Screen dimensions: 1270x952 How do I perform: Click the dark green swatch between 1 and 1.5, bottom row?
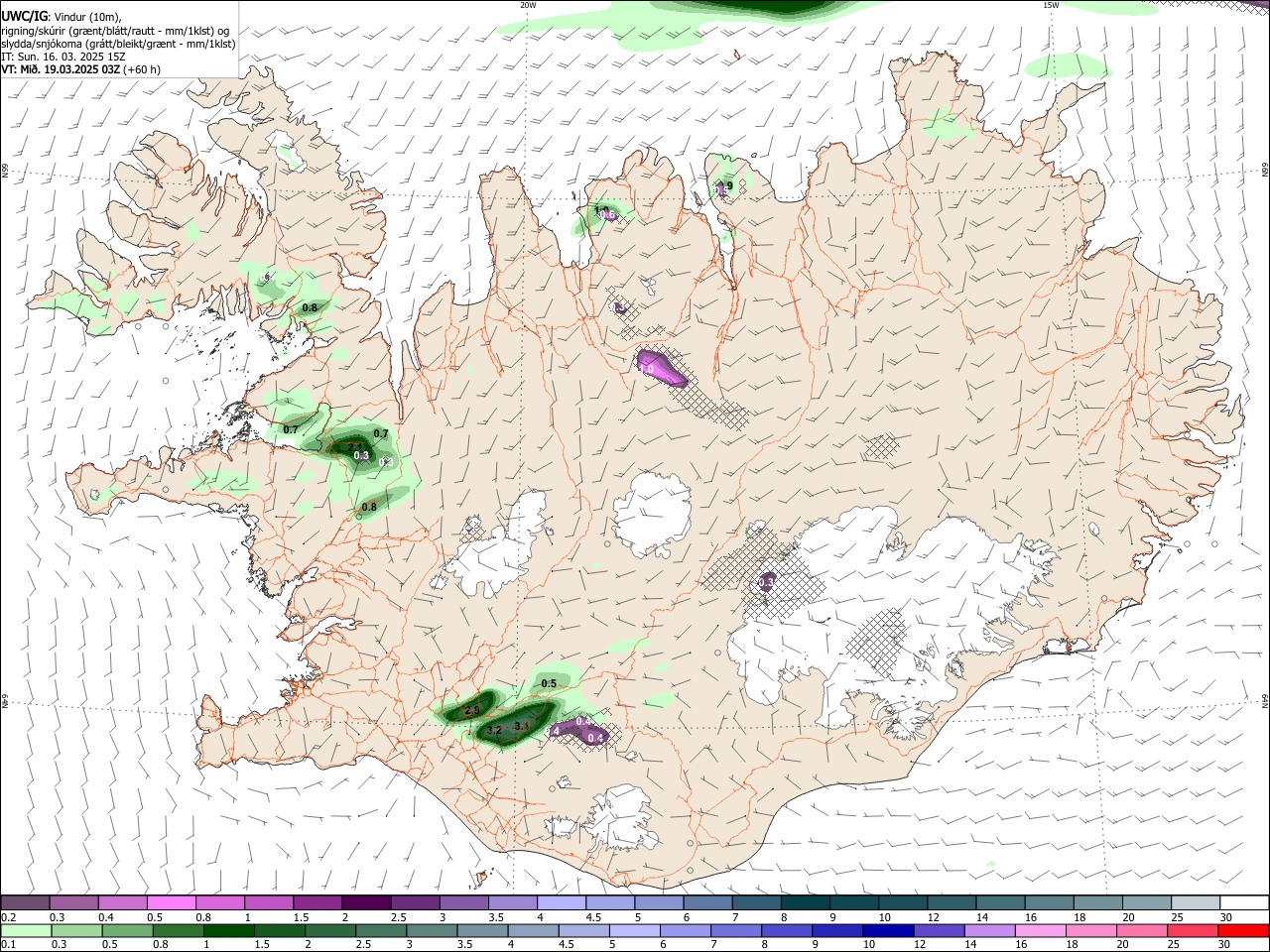(x=228, y=931)
